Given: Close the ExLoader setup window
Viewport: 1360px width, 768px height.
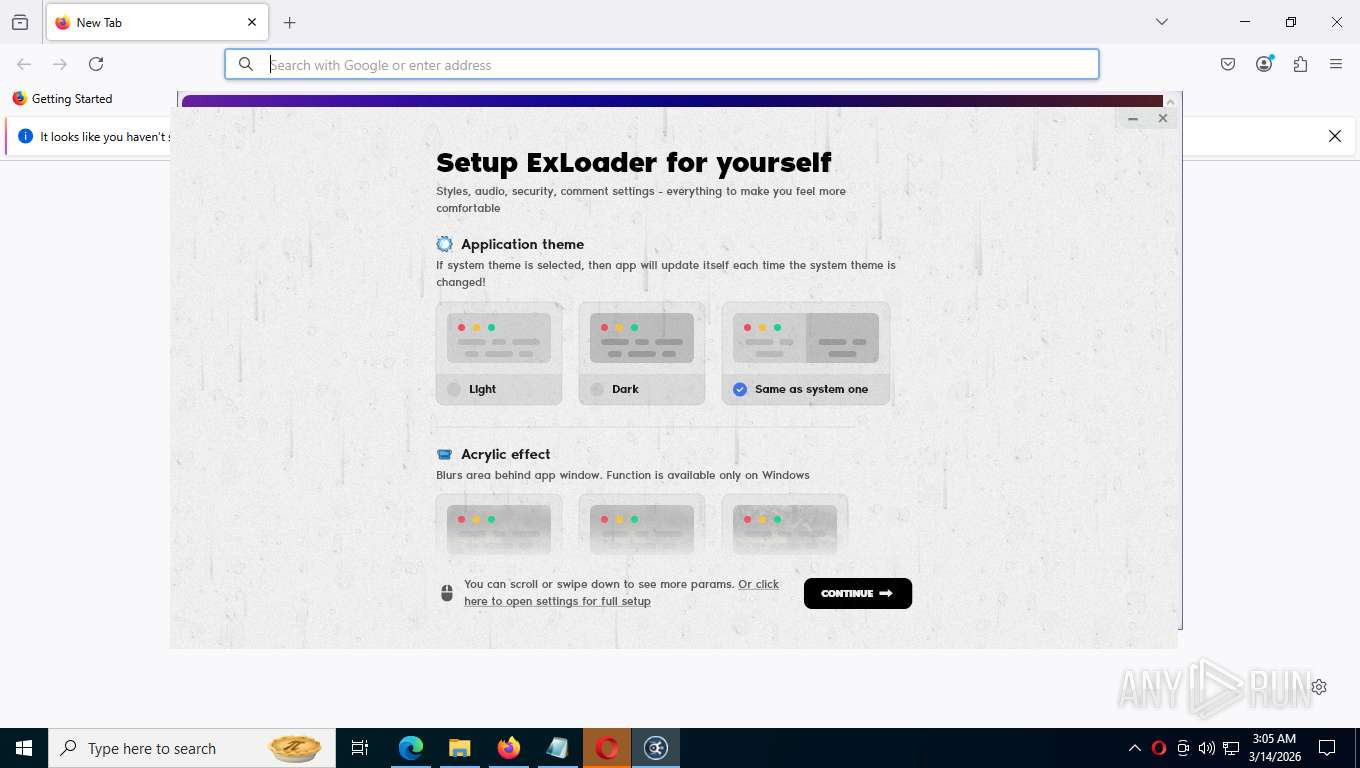Looking at the screenshot, I should (x=1162, y=118).
